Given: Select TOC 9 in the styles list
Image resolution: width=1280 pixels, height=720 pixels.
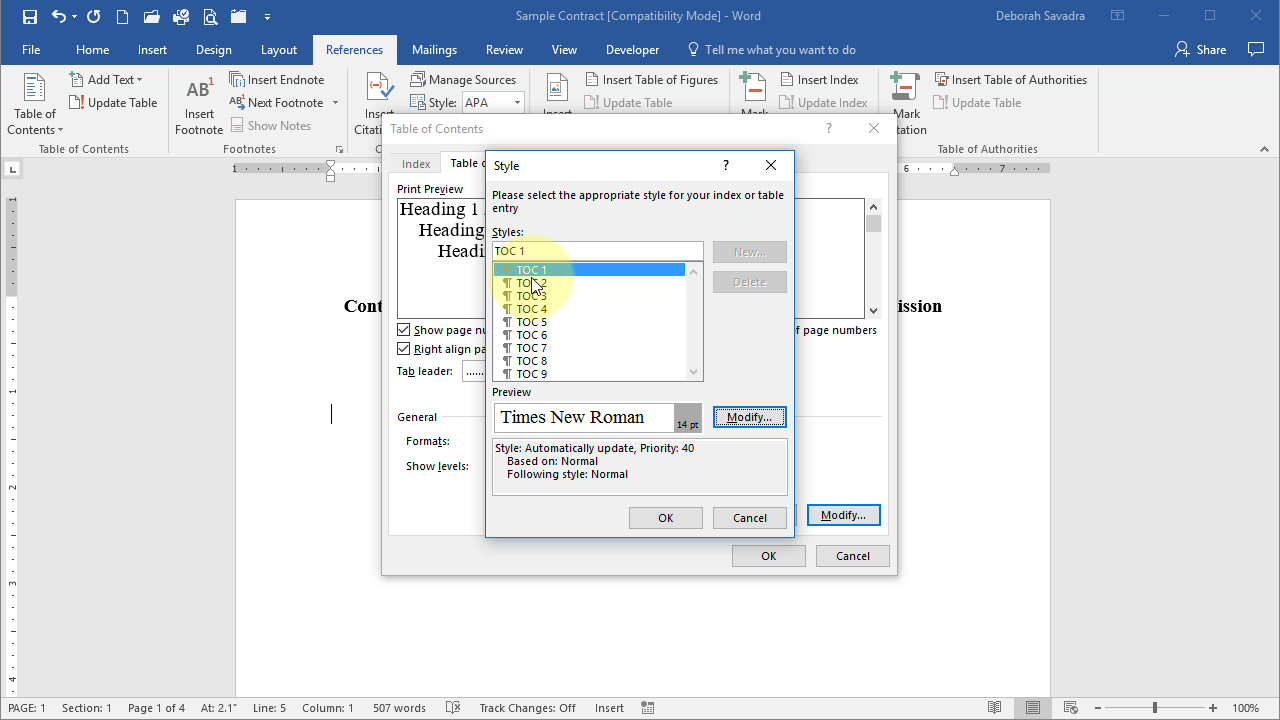Looking at the screenshot, I should pyautogui.click(x=589, y=374).
